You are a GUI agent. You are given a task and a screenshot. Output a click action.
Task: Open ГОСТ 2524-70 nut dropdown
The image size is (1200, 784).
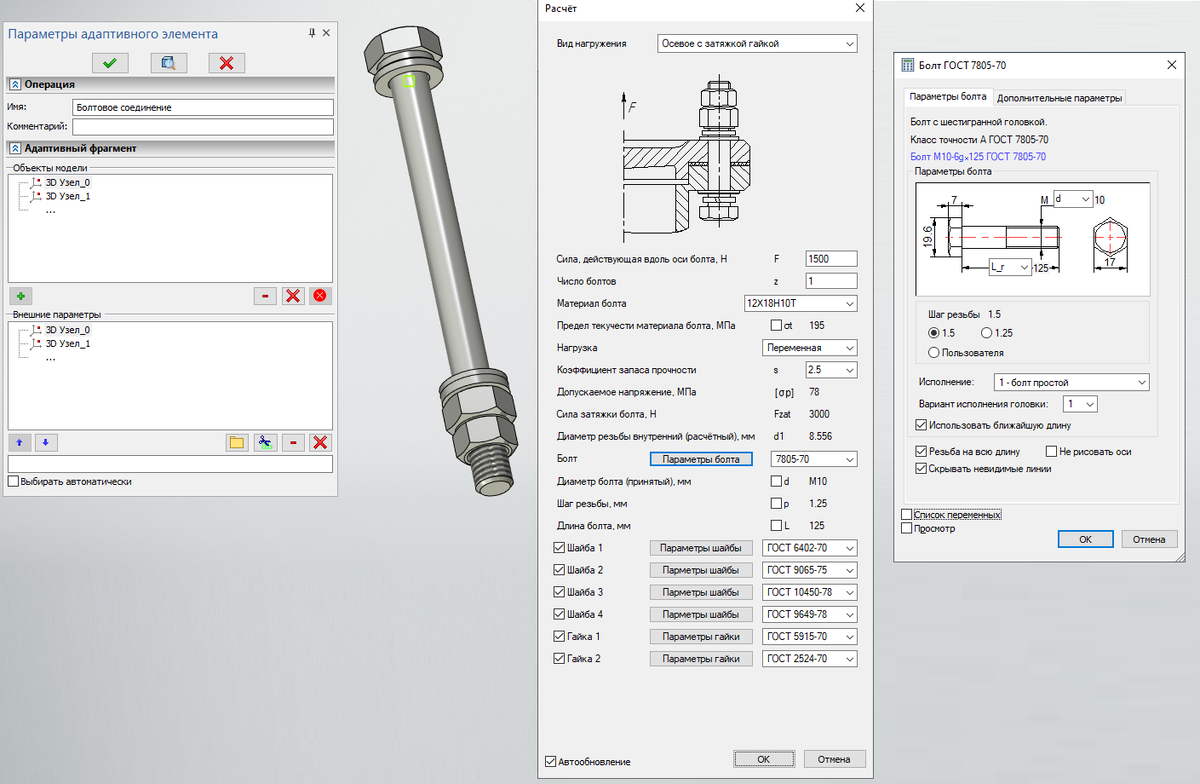(809, 659)
